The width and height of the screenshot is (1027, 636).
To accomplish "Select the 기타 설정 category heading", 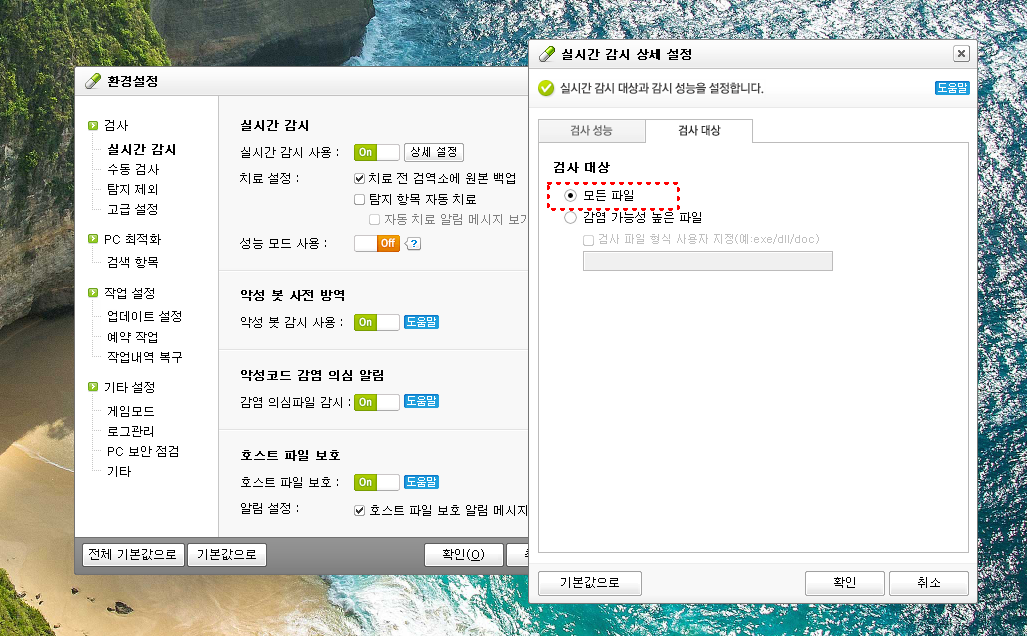I will (130, 387).
